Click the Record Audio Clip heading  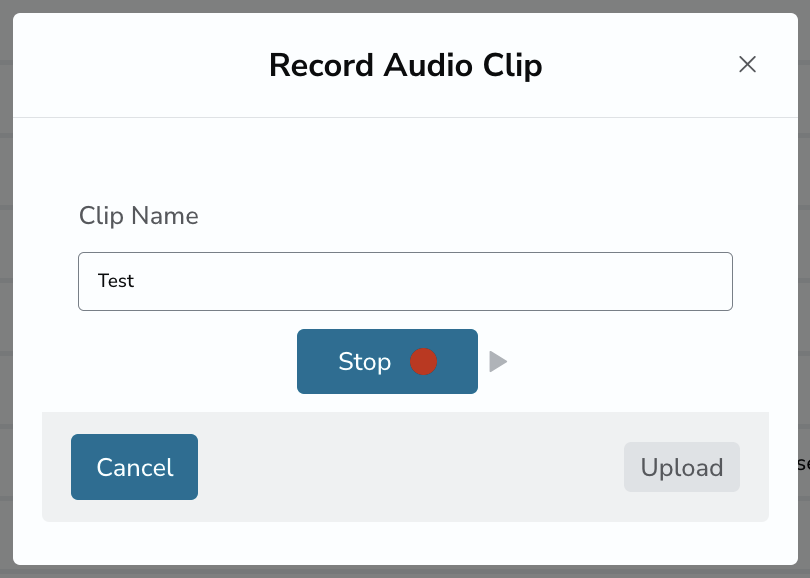(406, 66)
